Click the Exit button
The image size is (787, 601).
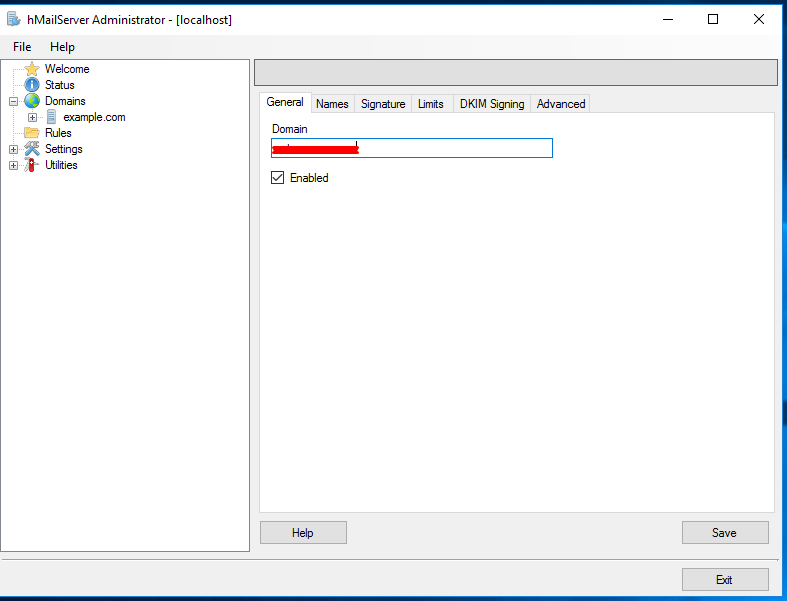725,579
